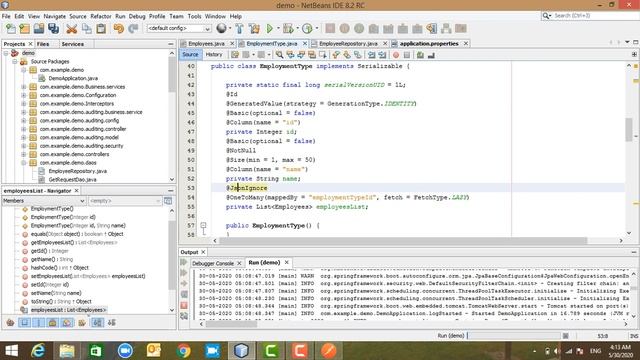Open Run Project dropdown arrow
Image resolution: width=640 pixels, height=360 pixels.
point(278,28)
